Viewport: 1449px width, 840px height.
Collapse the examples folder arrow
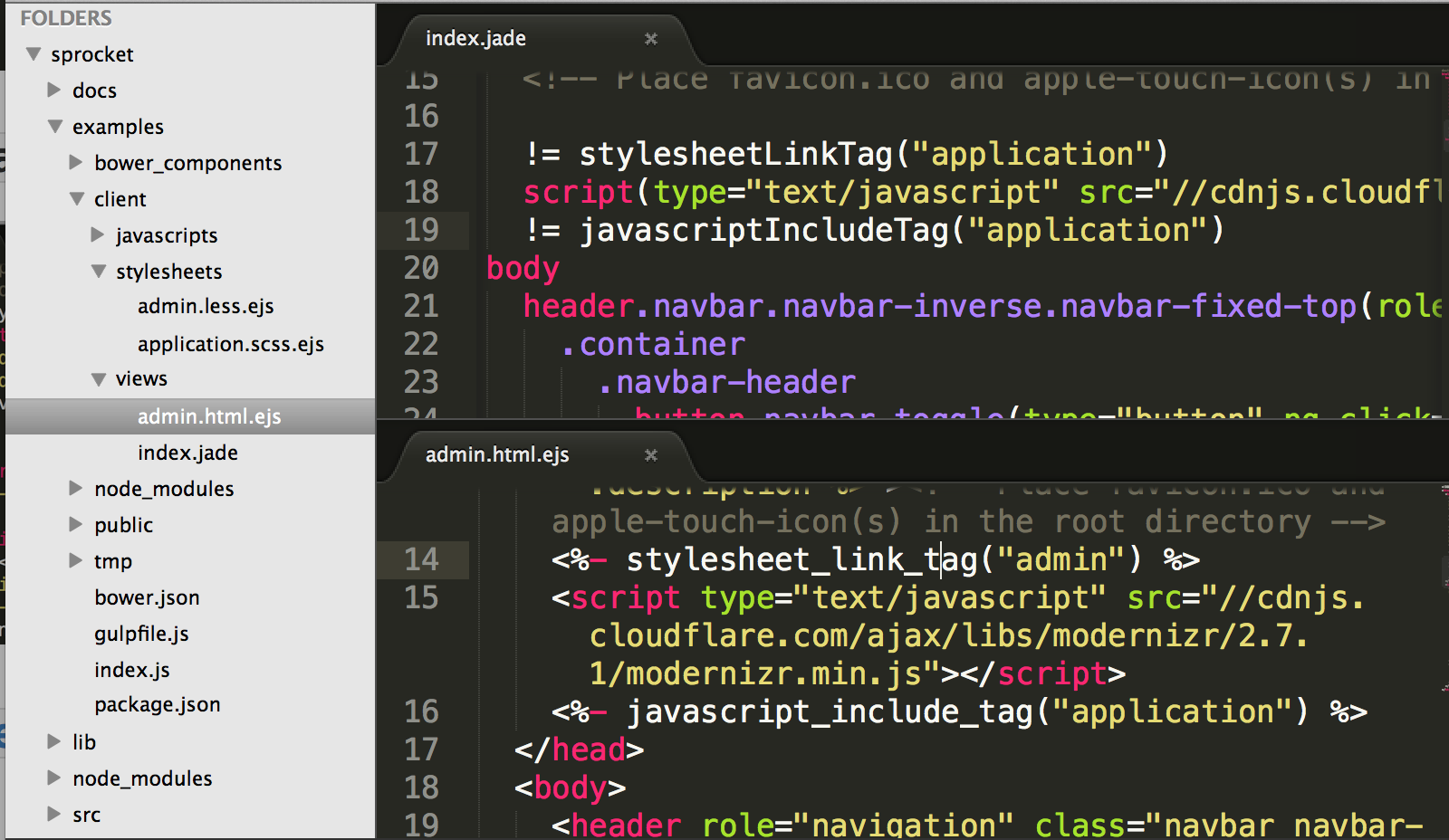point(55,127)
